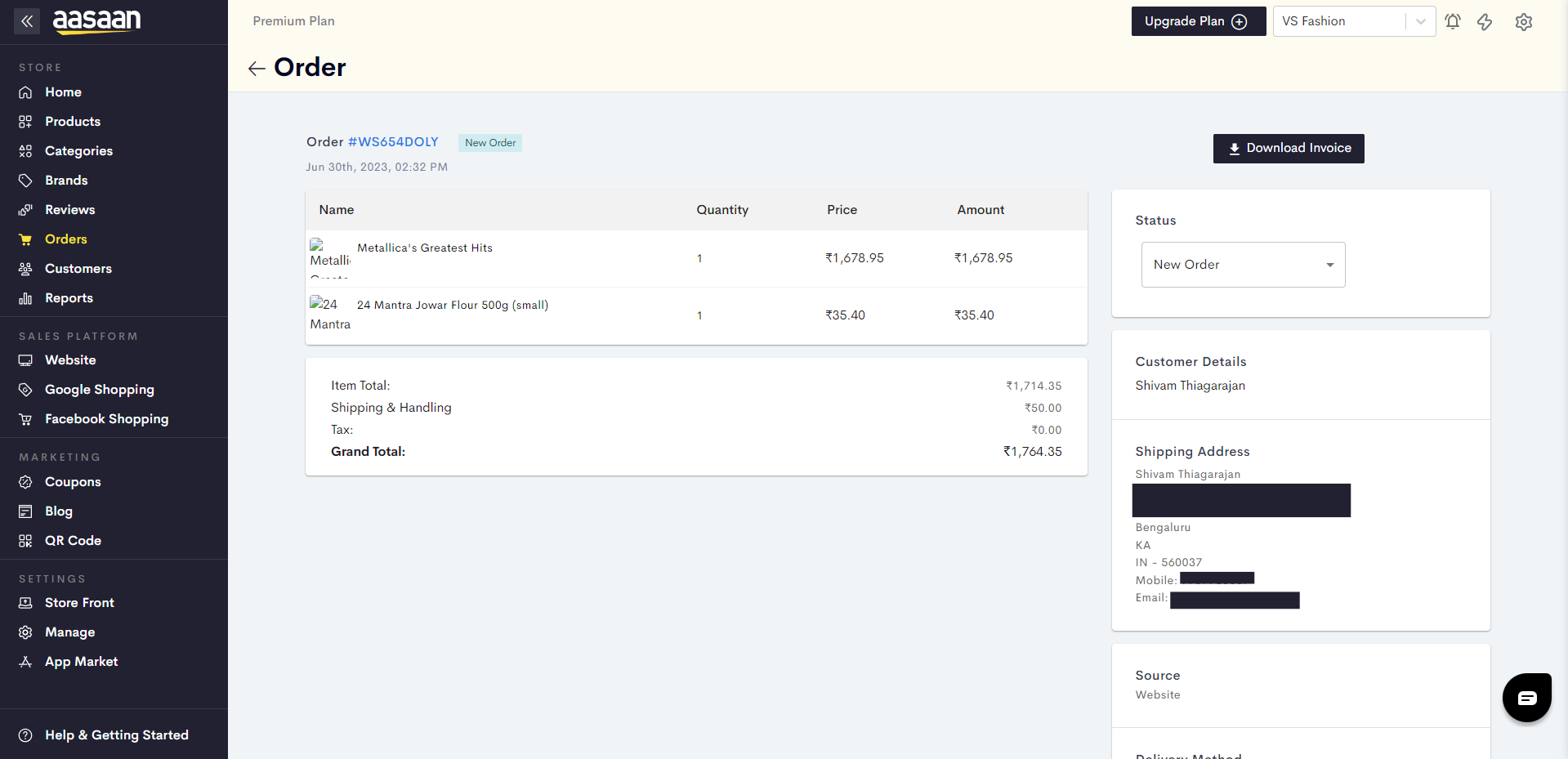Open Home menu item
Image resolution: width=1568 pixels, height=759 pixels.
(63, 92)
